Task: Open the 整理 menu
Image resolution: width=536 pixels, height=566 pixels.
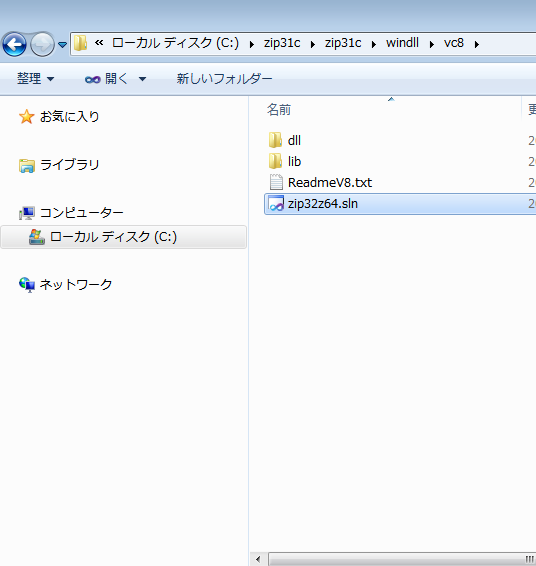Action: (35, 78)
